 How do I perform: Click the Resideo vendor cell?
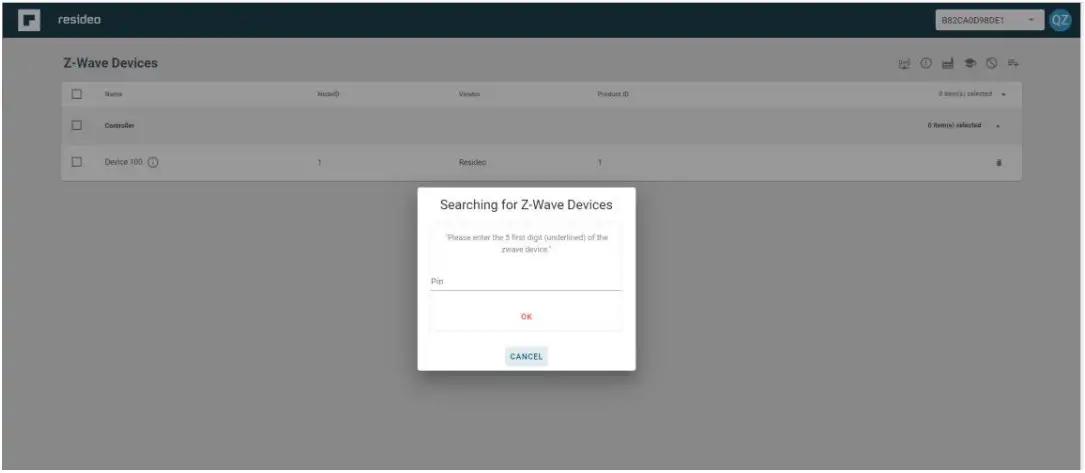click(473, 163)
